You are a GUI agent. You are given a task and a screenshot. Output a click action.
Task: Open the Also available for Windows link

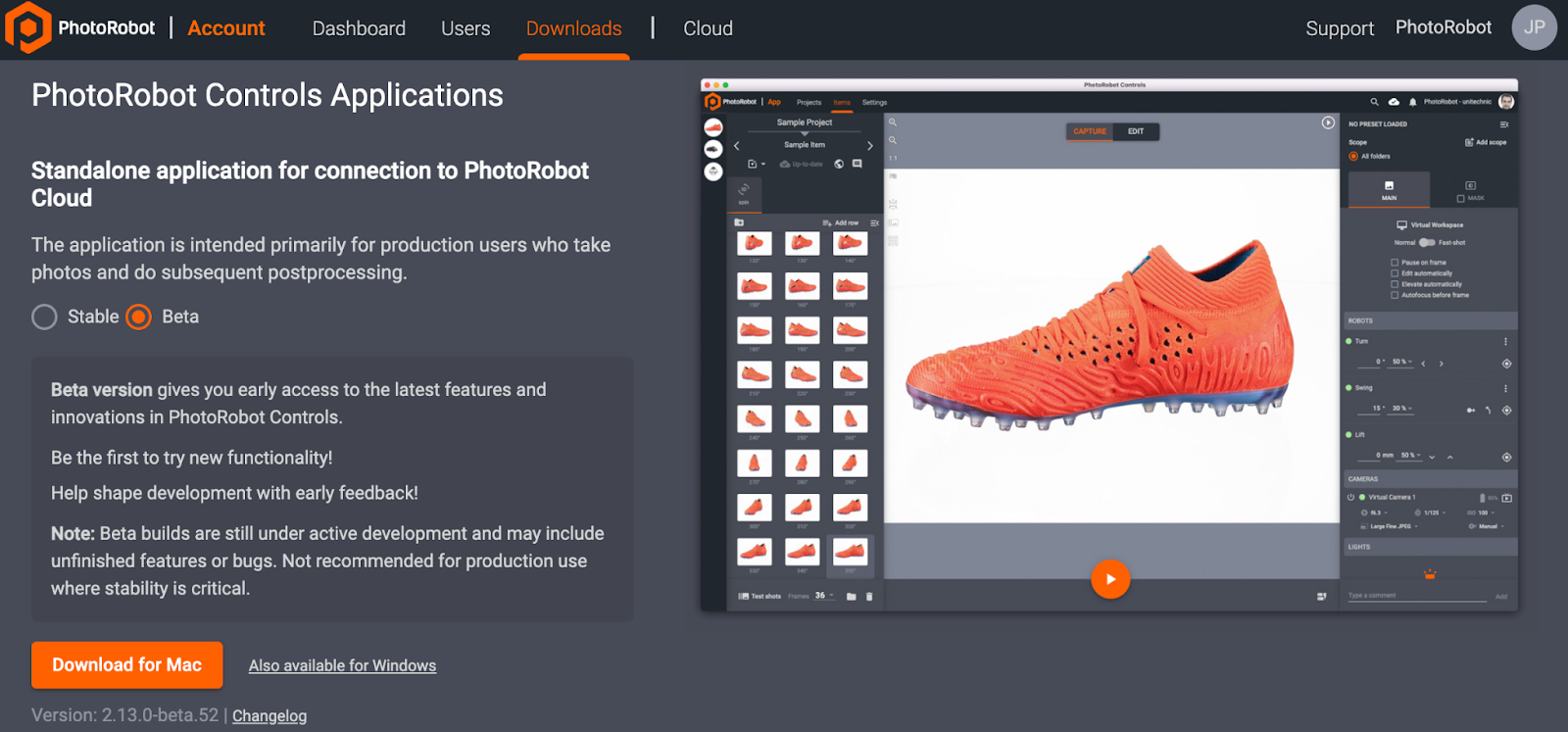tap(342, 666)
